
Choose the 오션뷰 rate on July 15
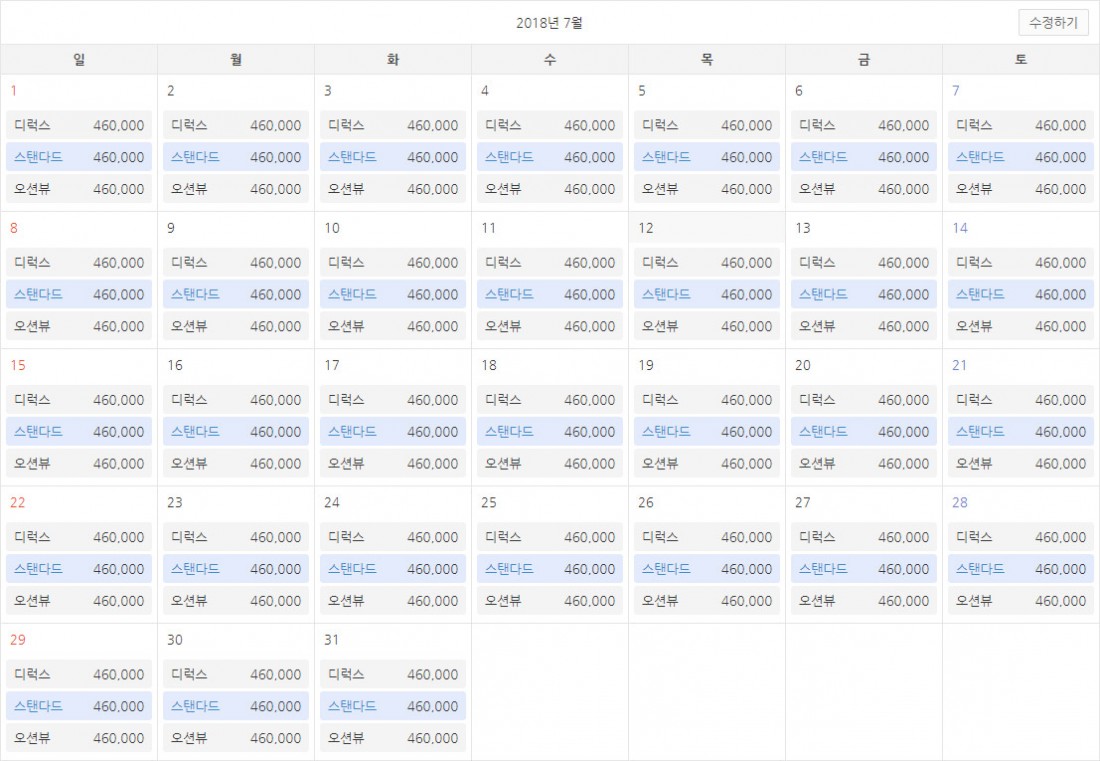(79, 464)
